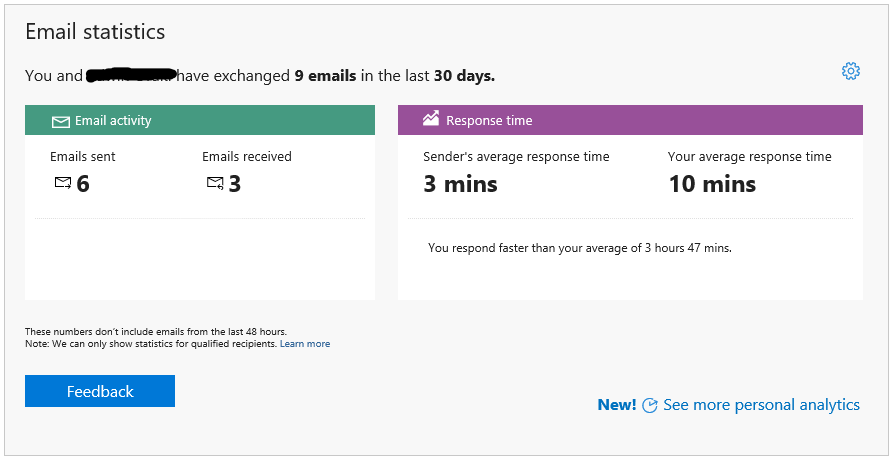The image size is (893, 460).
Task: Follow the Learn more link
Action: pos(305,344)
